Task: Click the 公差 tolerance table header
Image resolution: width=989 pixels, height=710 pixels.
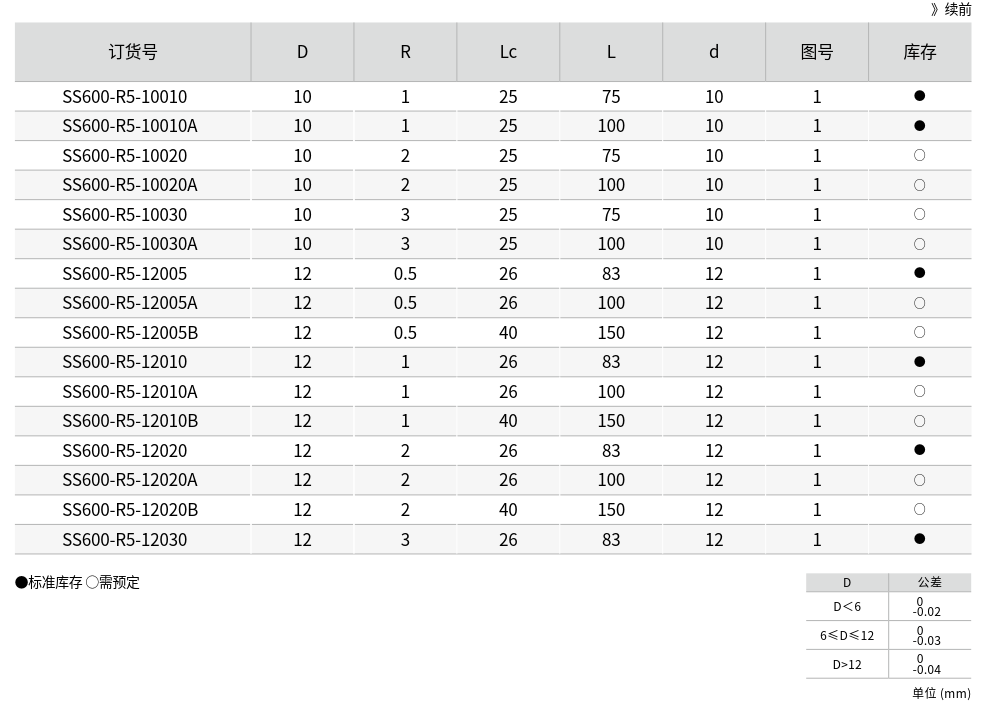Action: (929, 582)
